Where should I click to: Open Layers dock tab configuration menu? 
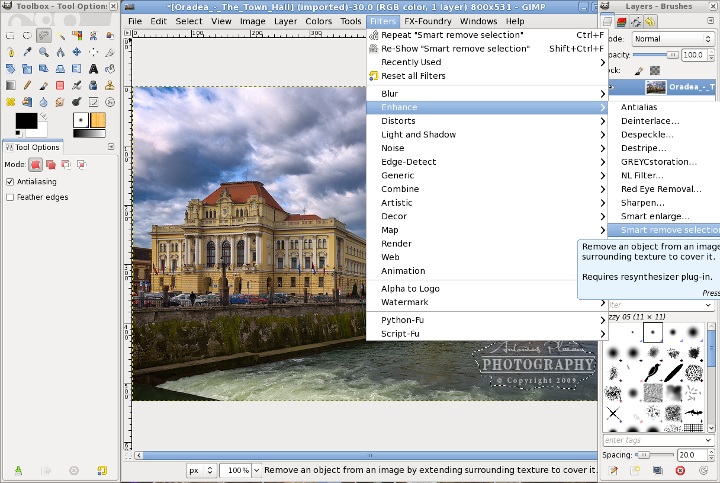pyautogui.click(x=711, y=21)
